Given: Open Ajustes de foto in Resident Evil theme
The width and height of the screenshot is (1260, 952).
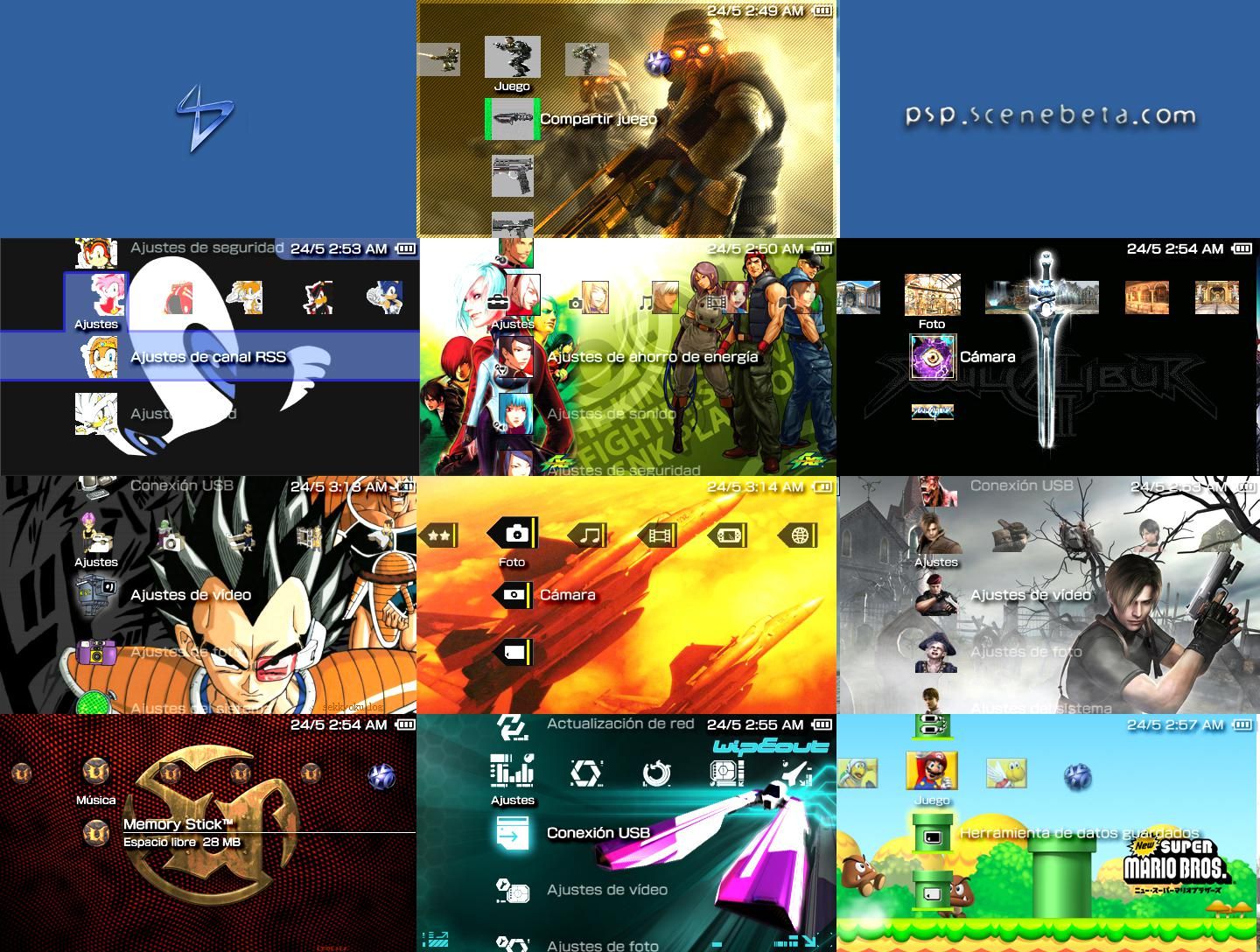Looking at the screenshot, I should (1026, 652).
